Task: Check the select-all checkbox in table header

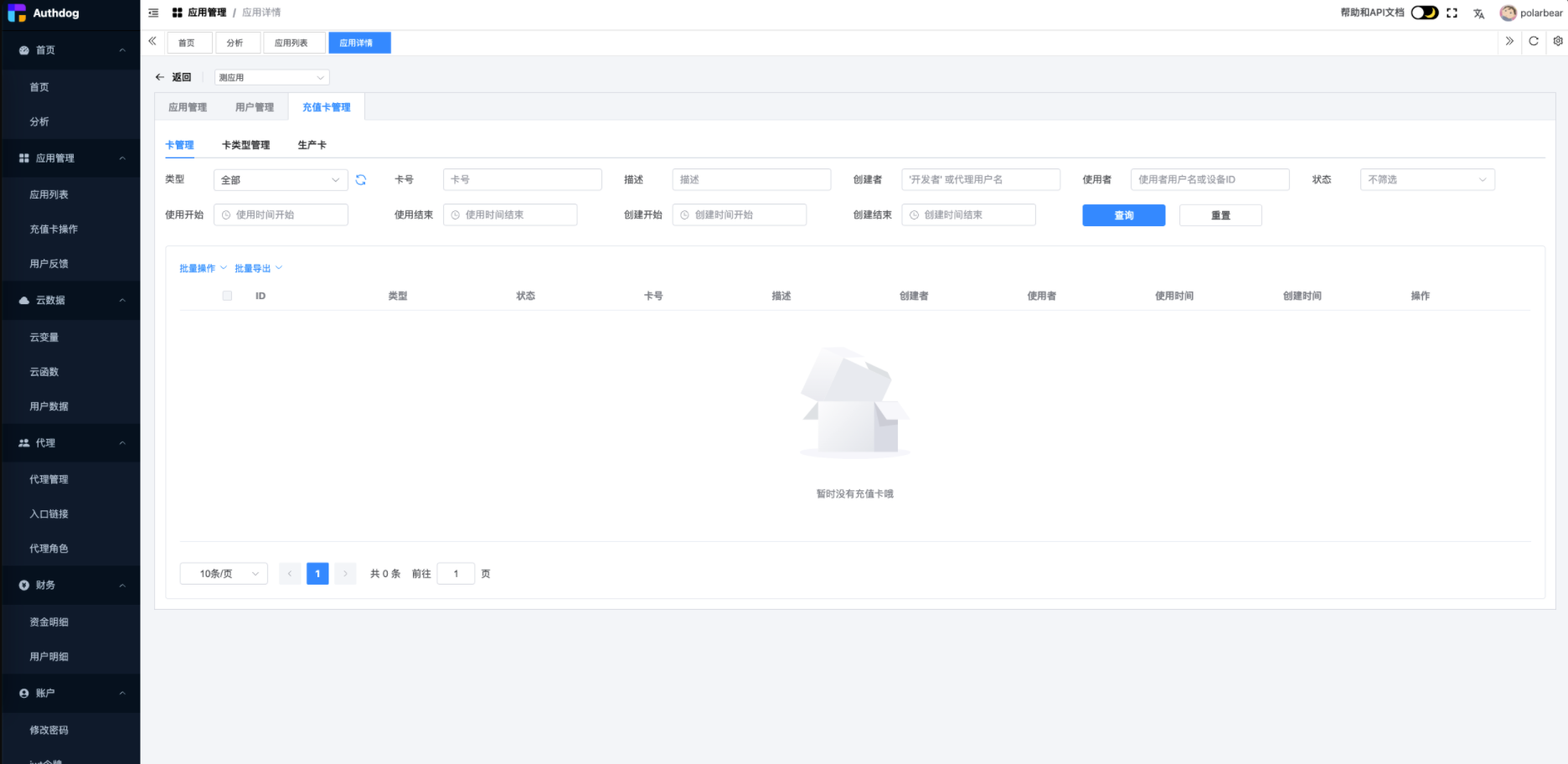Action: (227, 296)
